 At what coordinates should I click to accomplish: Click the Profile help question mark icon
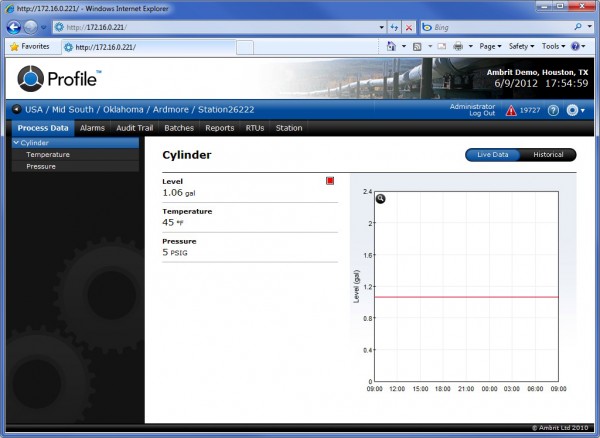pos(553,111)
